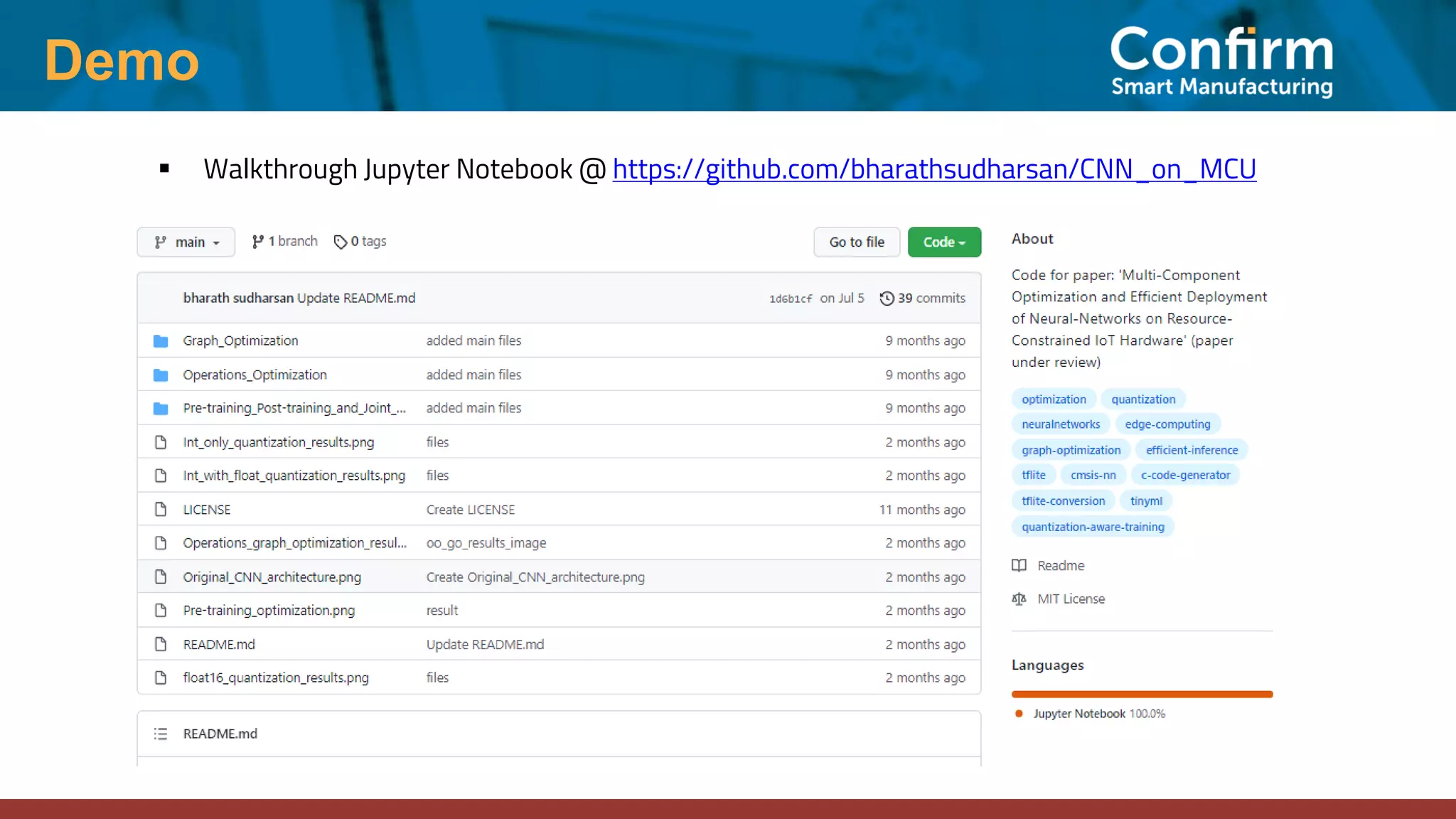Viewport: 1456px width, 819px height.
Task: Click the Graph_Optimization folder icon
Action: (x=161, y=341)
